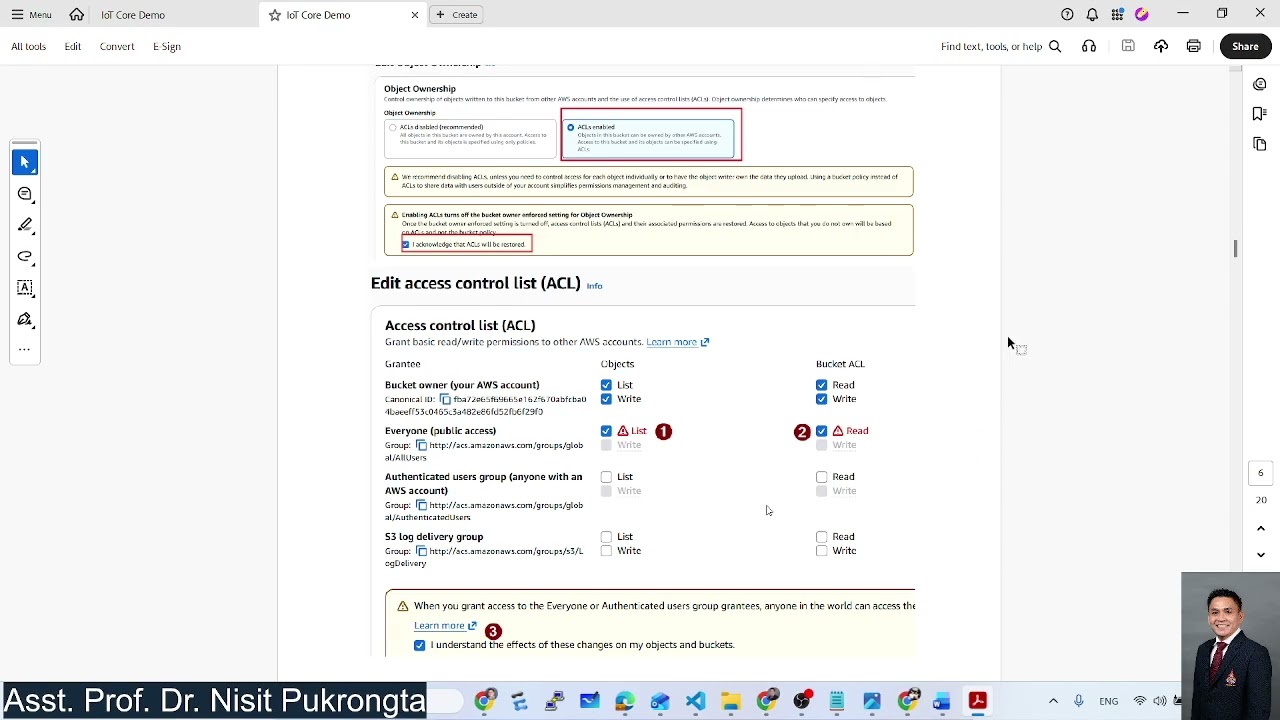This screenshot has width=1280, height=720.
Task: Select ACLs disabled (recommended) radio option
Action: [x=393, y=128]
